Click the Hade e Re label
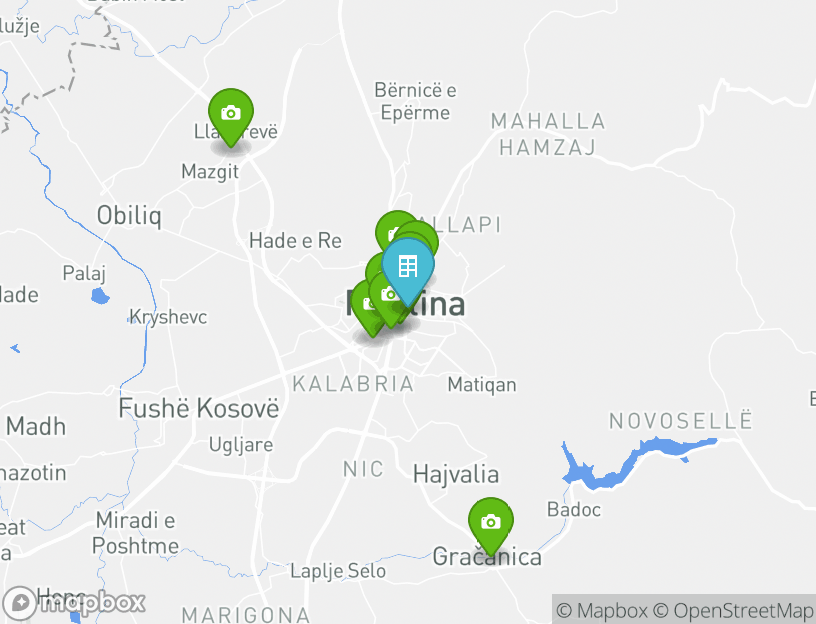Viewport: 816px width, 624px height. point(295,241)
